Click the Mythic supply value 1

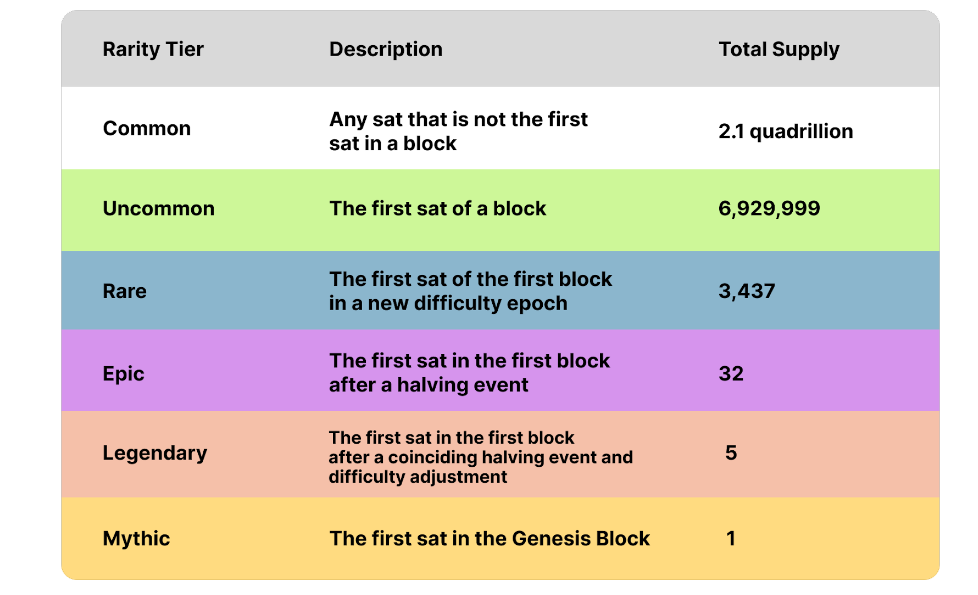[731, 538]
